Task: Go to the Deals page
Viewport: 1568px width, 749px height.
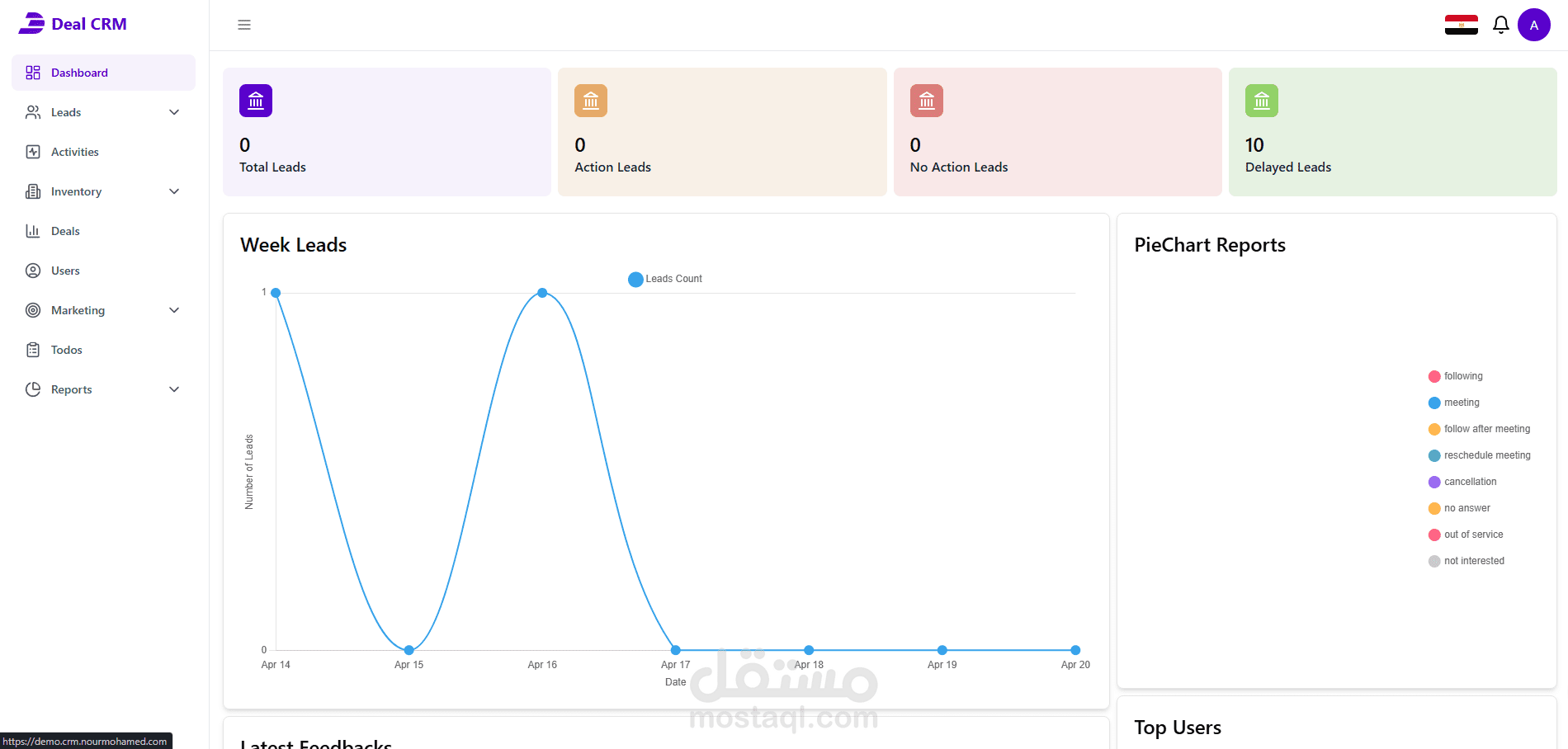Action: tap(65, 231)
